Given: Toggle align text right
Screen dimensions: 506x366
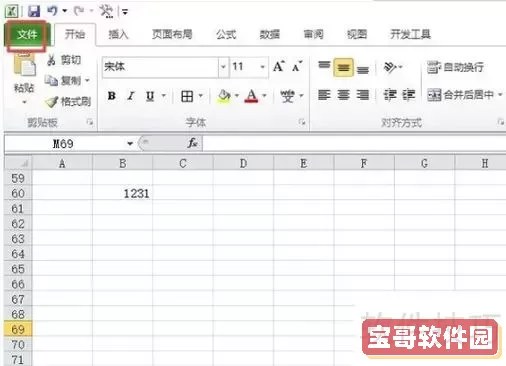Looking at the screenshot, I should click(363, 95).
